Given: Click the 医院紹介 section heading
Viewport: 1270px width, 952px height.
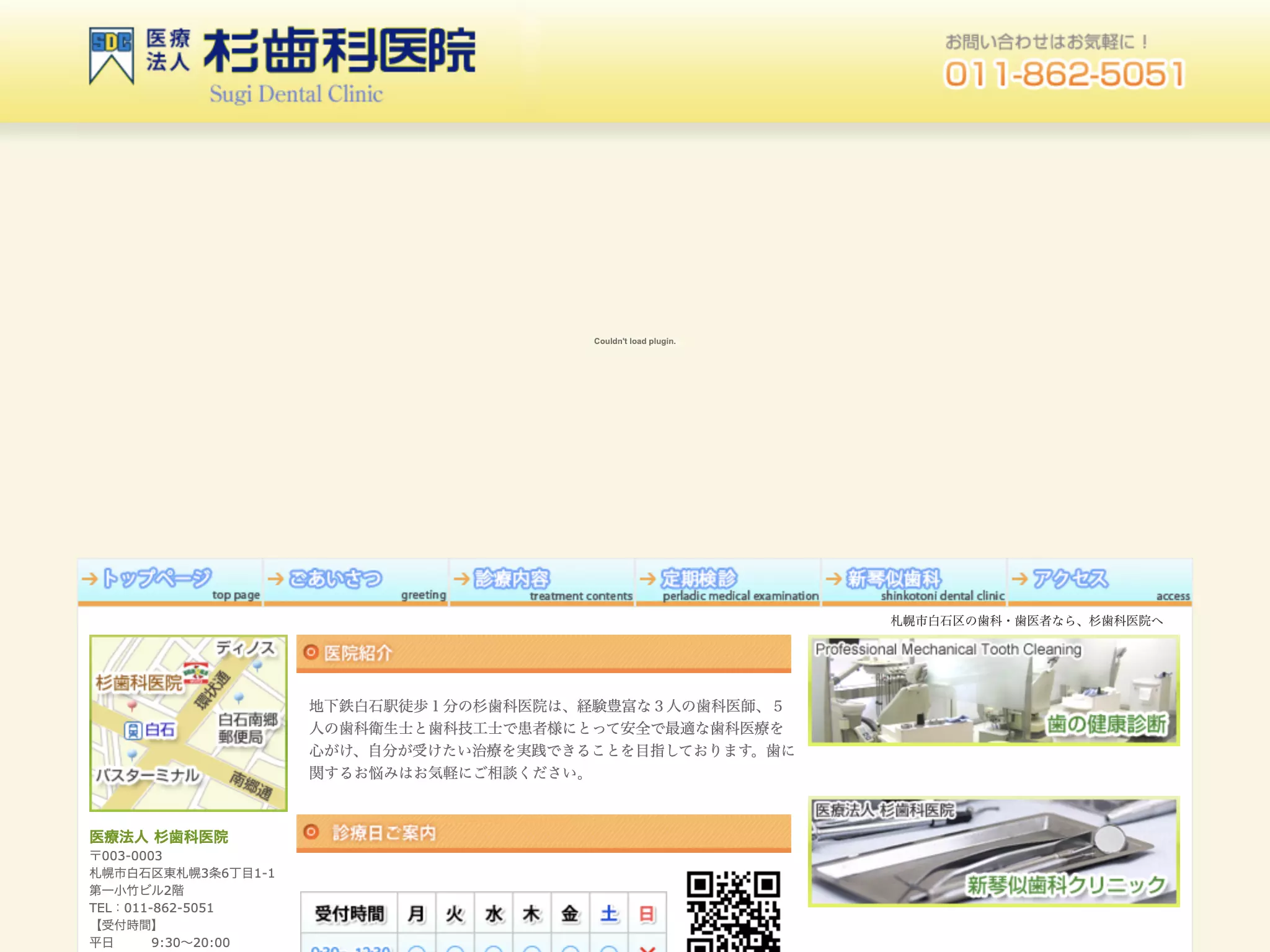Looking at the screenshot, I should [544, 653].
